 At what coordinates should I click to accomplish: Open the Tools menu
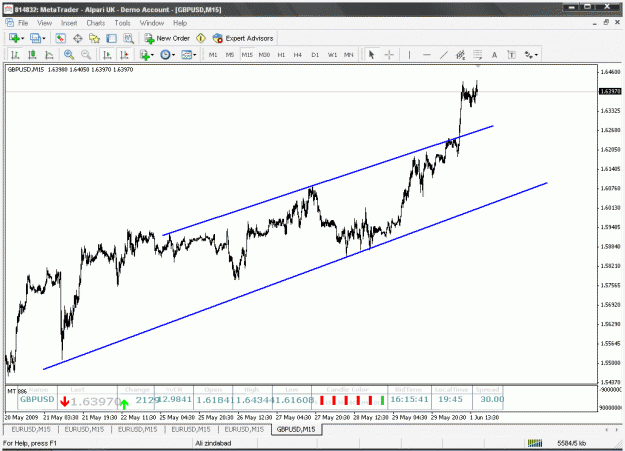122,23
